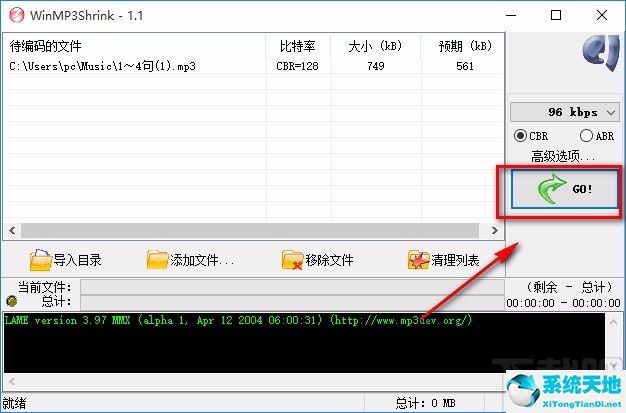Click the 添加文件... label
Viewport: 626px width, 413px height.
[202, 260]
